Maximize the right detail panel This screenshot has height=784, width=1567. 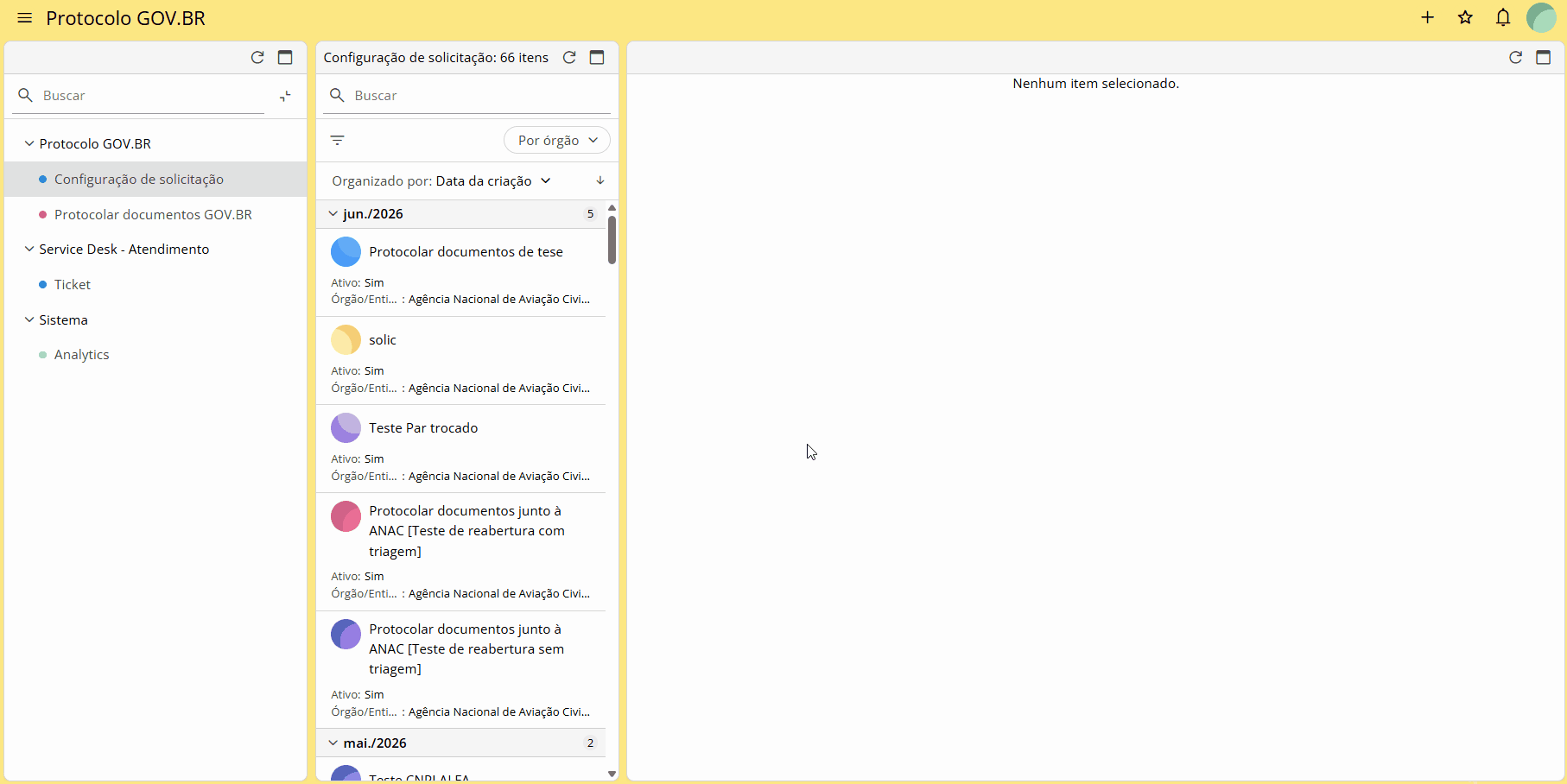(x=1544, y=57)
